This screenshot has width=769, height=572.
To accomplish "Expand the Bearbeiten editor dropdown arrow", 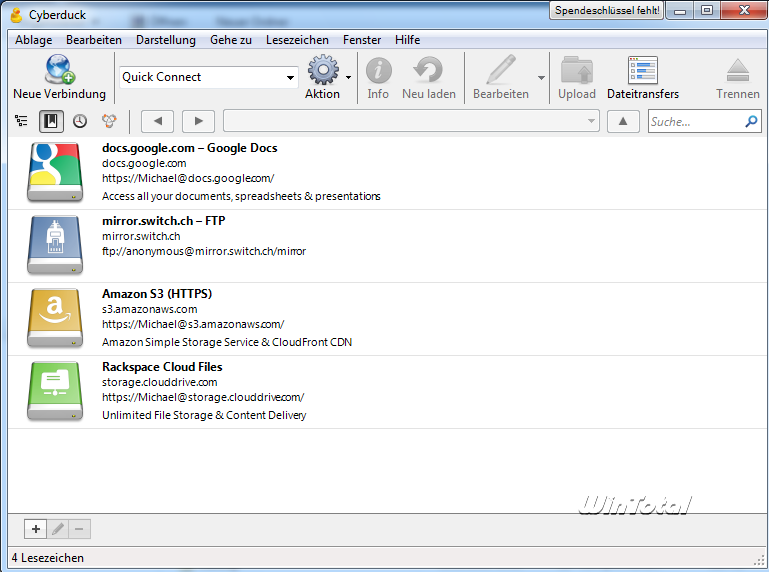I will [541, 78].
